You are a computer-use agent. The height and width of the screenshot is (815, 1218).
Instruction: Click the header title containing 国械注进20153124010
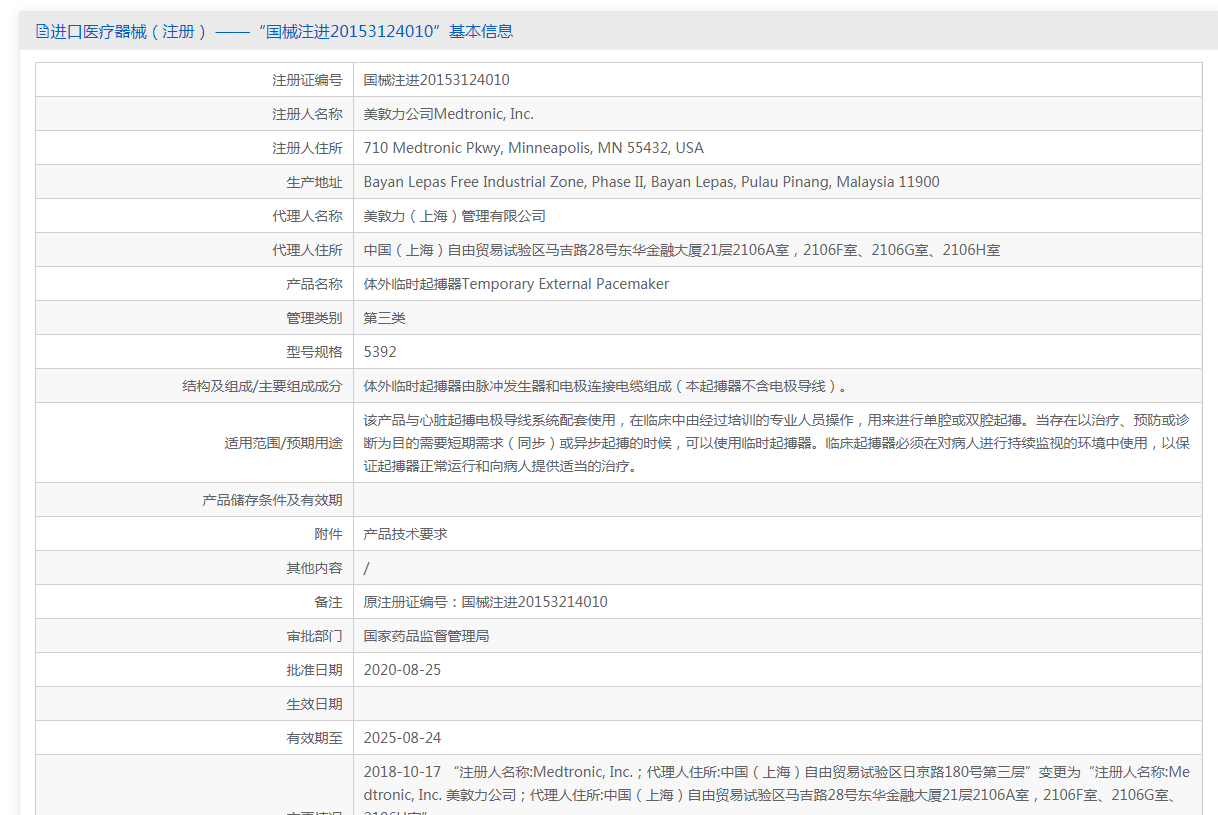[282, 31]
